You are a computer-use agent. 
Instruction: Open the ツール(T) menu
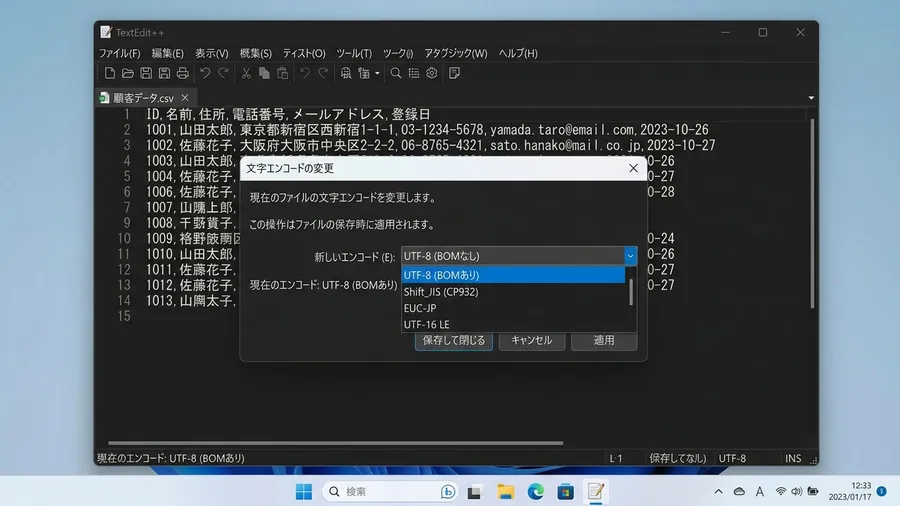coord(354,53)
